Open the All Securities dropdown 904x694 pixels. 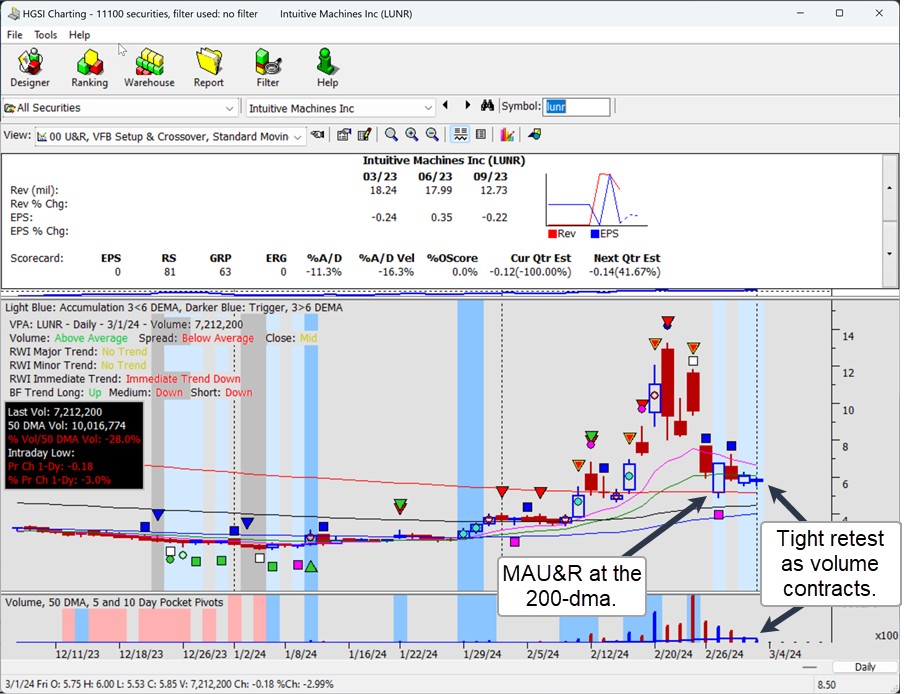pyautogui.click(x=121, y=108)
